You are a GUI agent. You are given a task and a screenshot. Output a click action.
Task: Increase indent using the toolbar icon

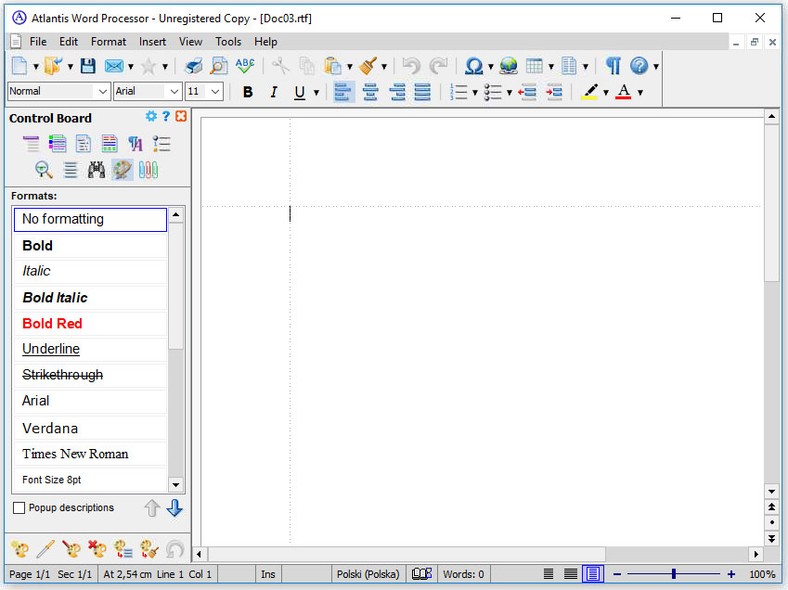(x=554, y=92)
